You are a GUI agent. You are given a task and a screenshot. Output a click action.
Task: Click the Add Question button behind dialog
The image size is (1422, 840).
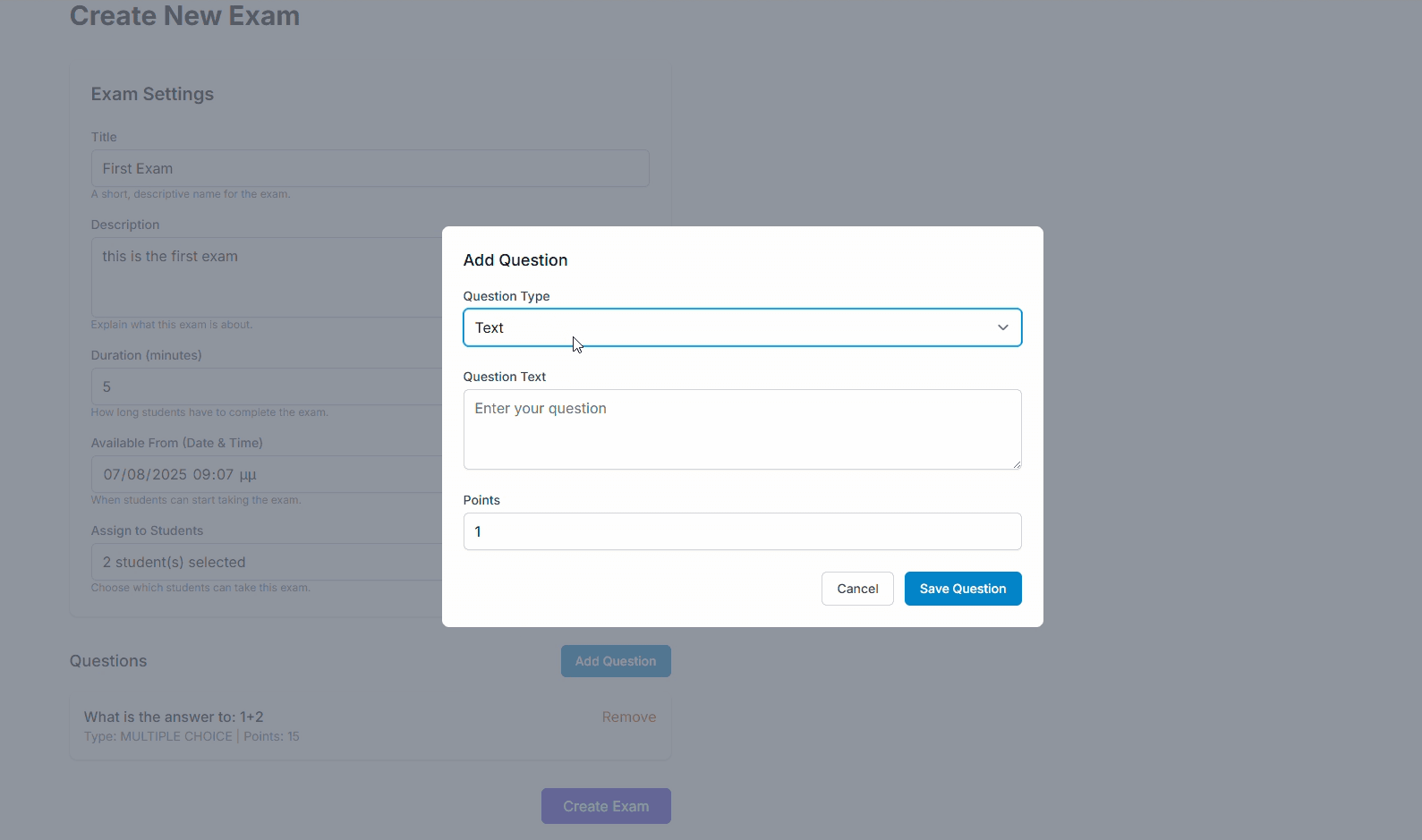pos(616,661)
